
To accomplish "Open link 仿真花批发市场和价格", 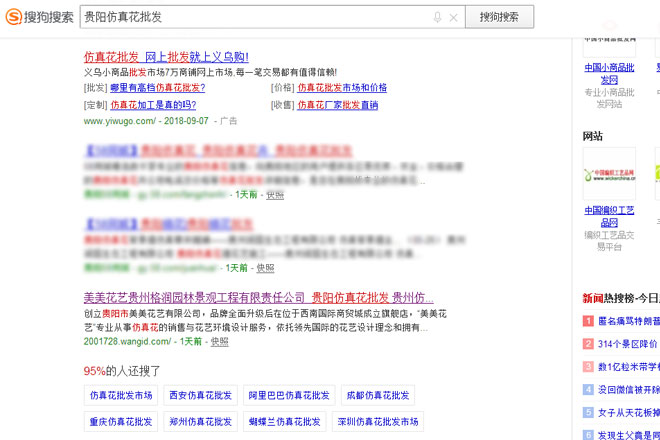I will pyautogui.click(x=342, y=88).
